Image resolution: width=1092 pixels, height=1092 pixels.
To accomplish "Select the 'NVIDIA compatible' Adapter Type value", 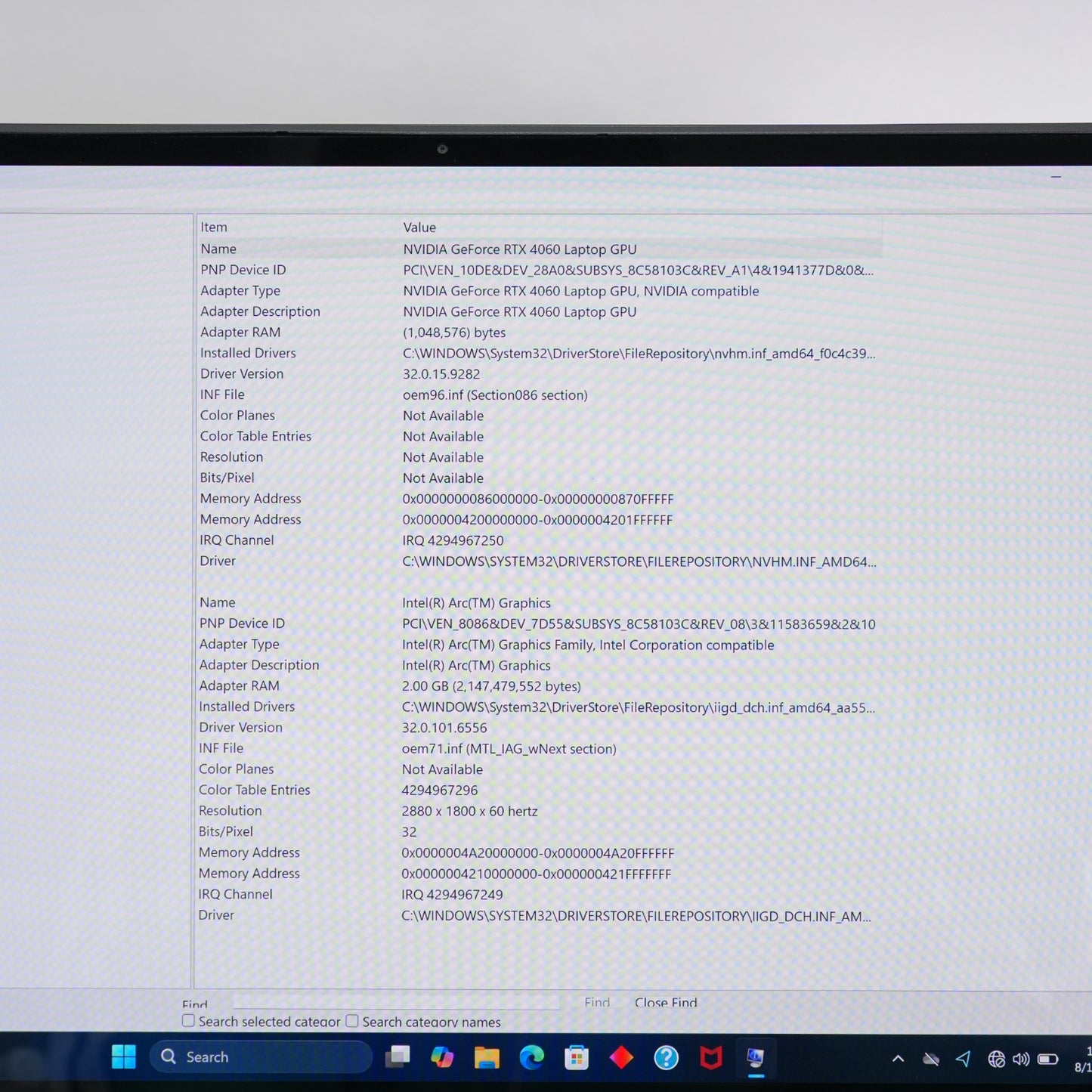I will click(581, 291).
